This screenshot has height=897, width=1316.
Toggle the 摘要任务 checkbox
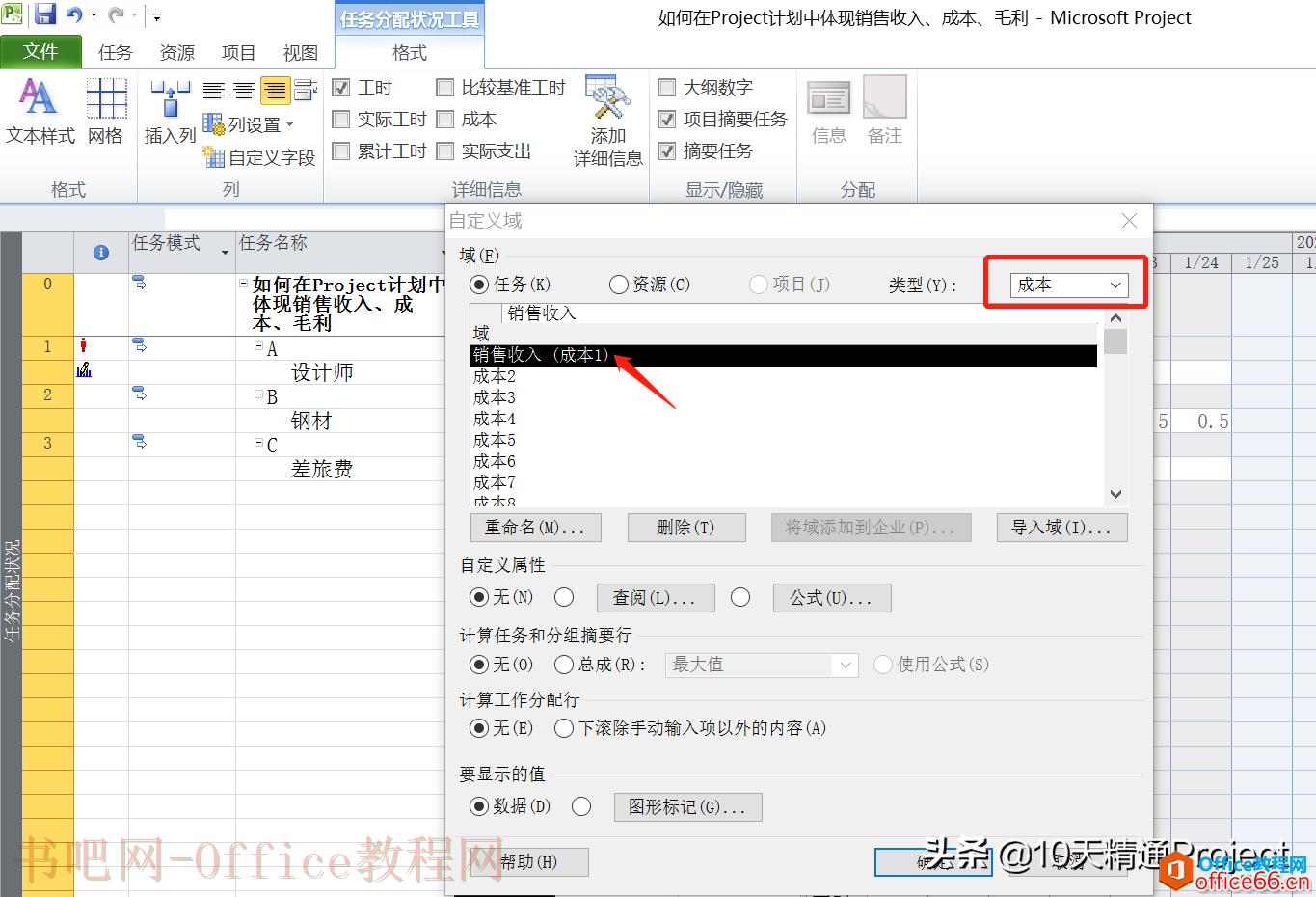[666, 151]
